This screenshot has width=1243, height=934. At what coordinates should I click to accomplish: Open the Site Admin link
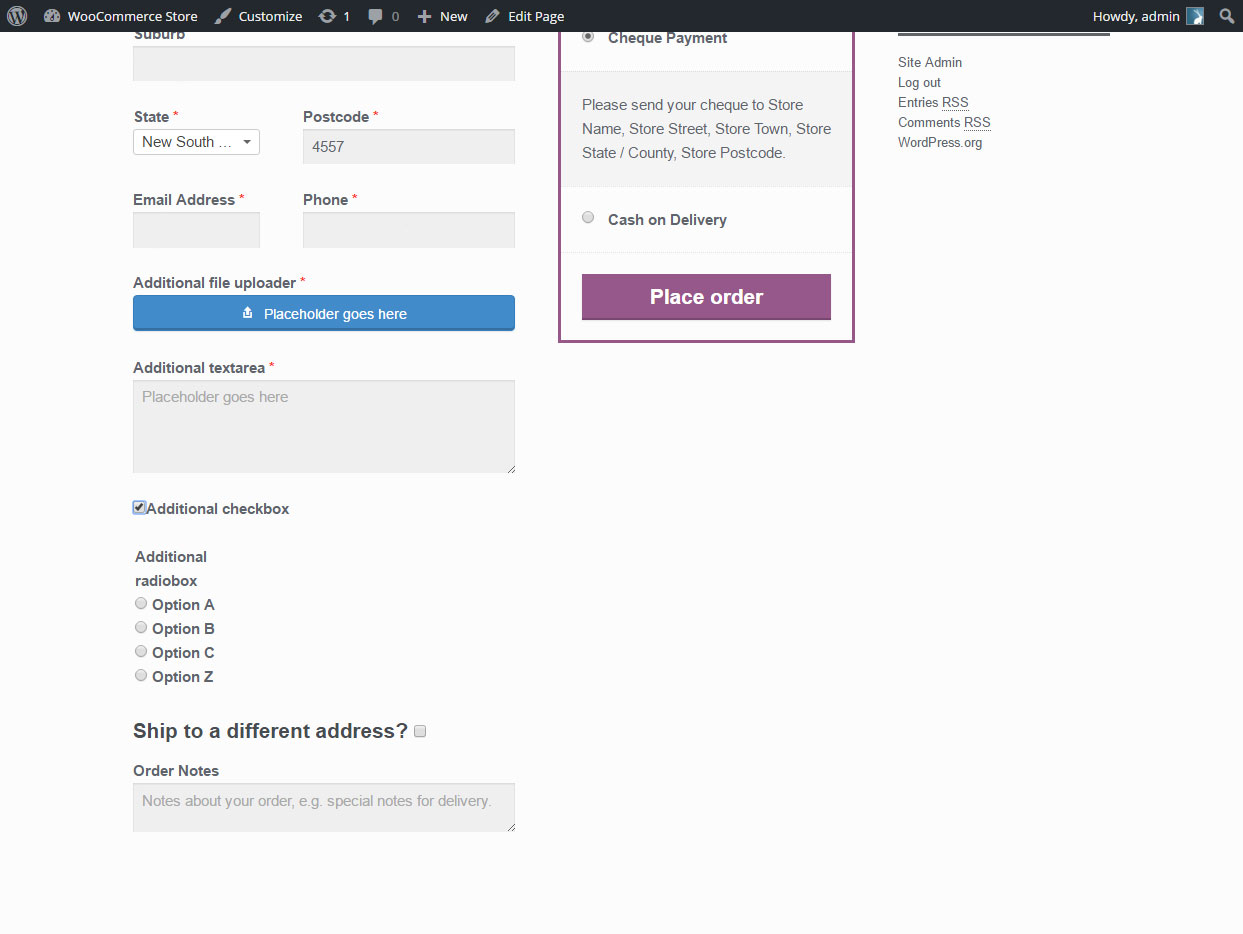coord(930,62)
